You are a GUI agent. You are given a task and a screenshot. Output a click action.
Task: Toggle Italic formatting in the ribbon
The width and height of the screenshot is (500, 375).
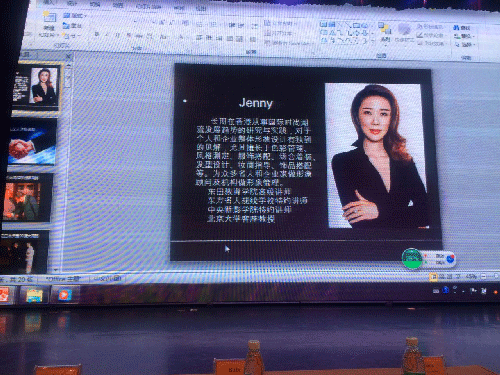tap(107, 34)
